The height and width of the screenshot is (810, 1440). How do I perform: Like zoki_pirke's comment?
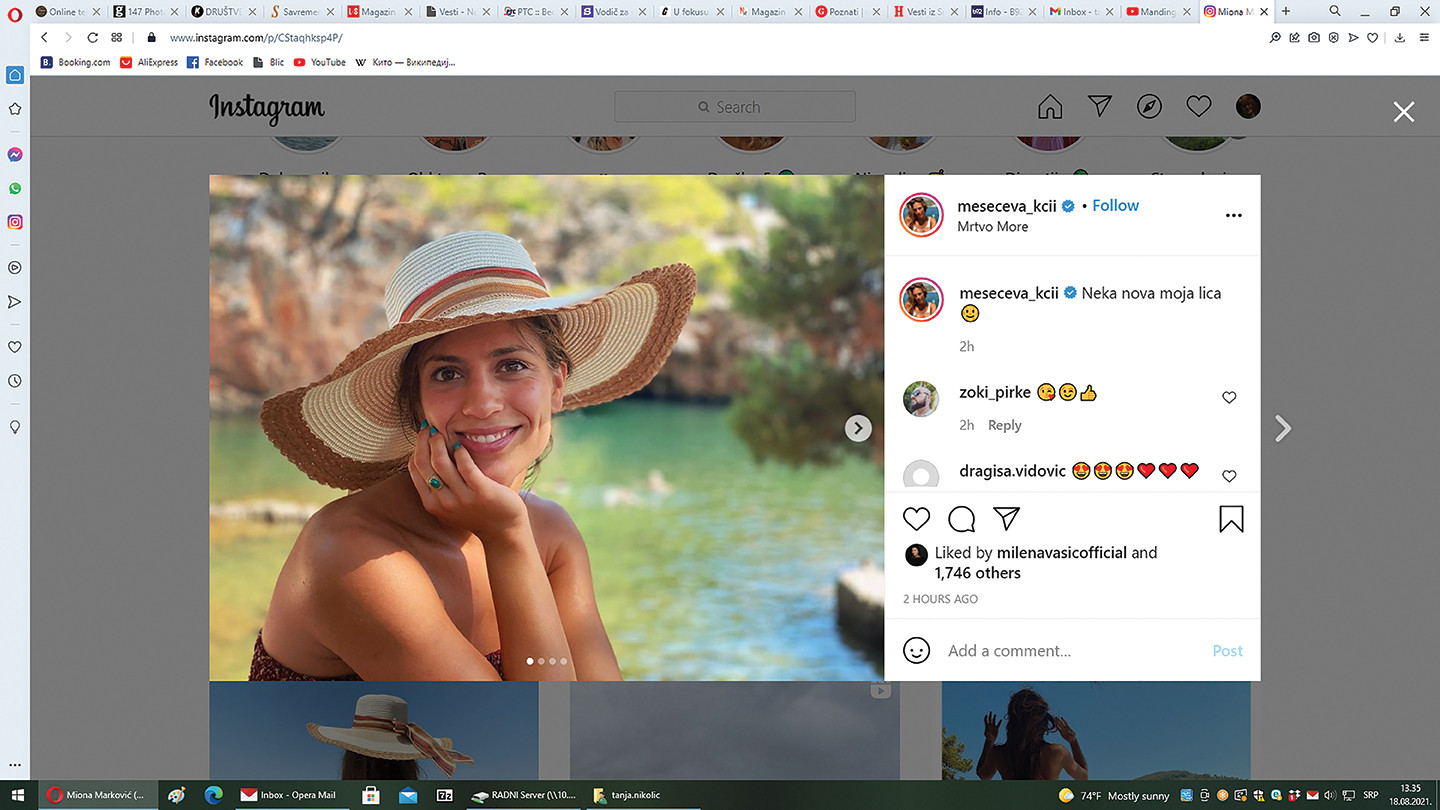[x=1229, y=398]
